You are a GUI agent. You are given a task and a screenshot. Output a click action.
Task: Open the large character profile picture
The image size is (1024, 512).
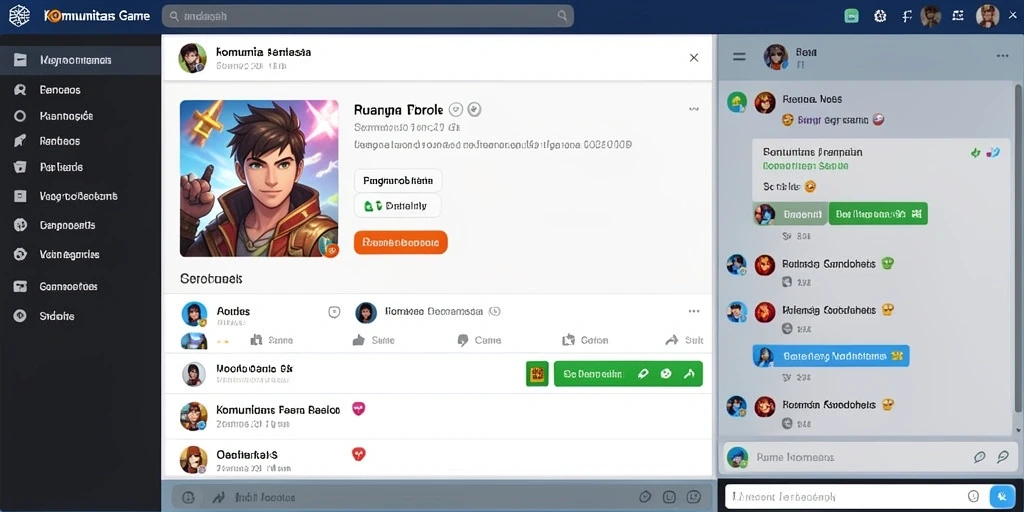click(259, 178)
